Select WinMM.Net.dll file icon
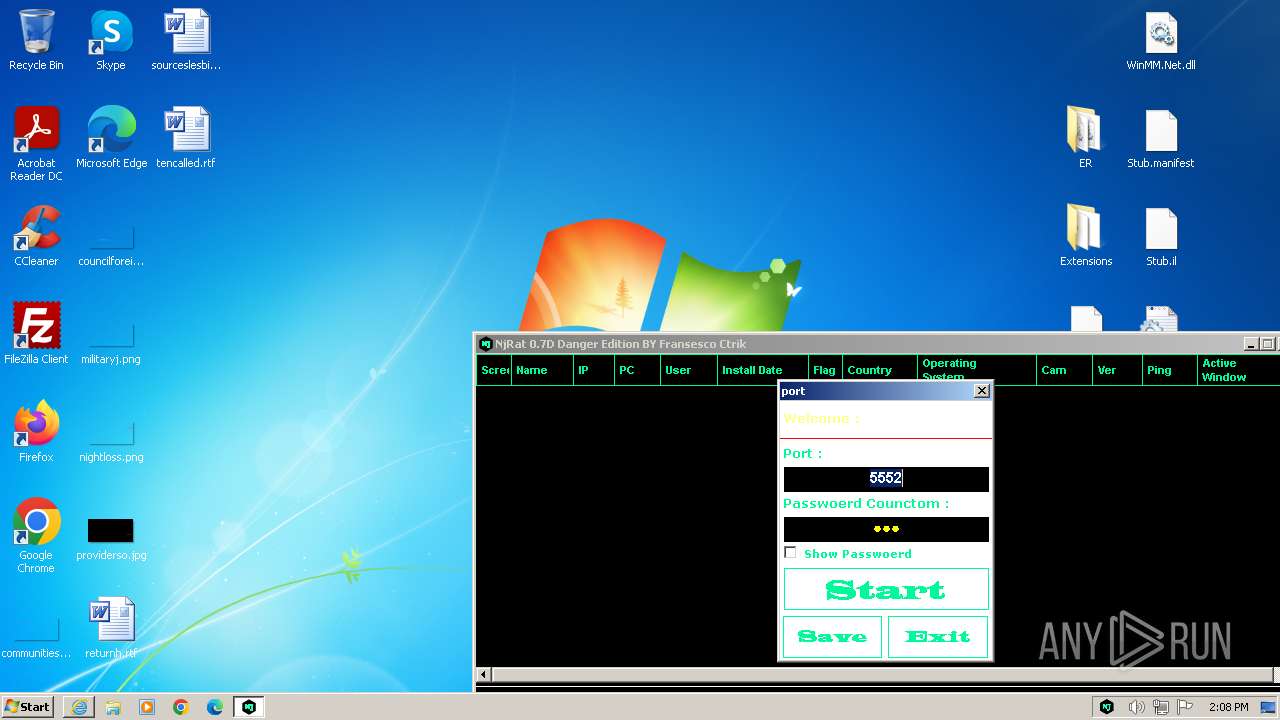1280x720 pixels. pyautogui.click(x=1161, y=40)
